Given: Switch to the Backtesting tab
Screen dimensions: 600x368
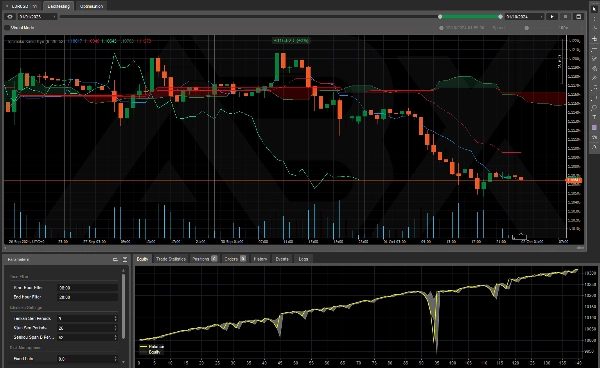Looking at the screenshot, I should tap(59, 6).
